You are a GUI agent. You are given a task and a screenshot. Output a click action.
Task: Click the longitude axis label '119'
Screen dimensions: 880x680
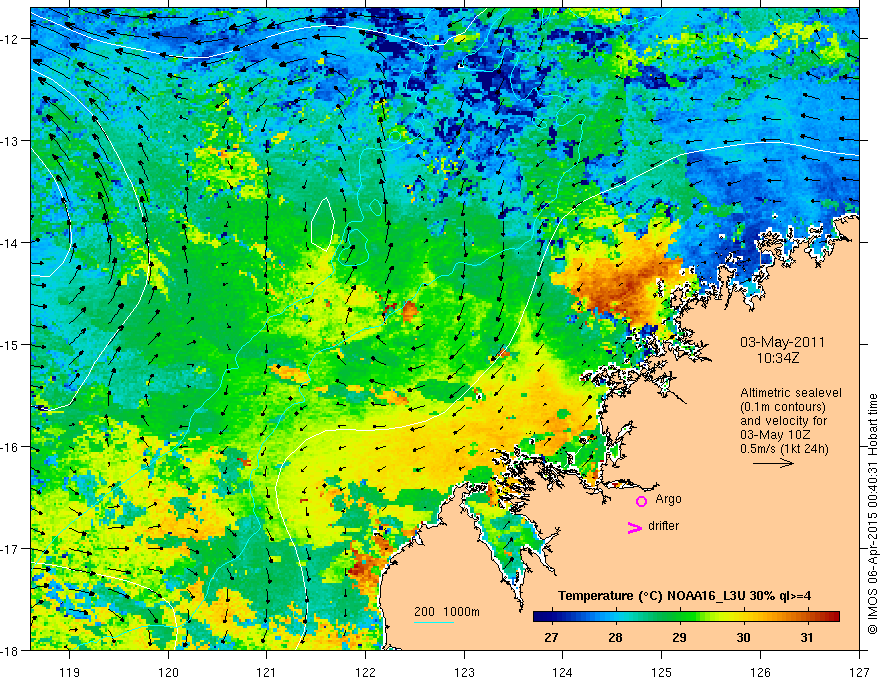click(x=70, y=672)
